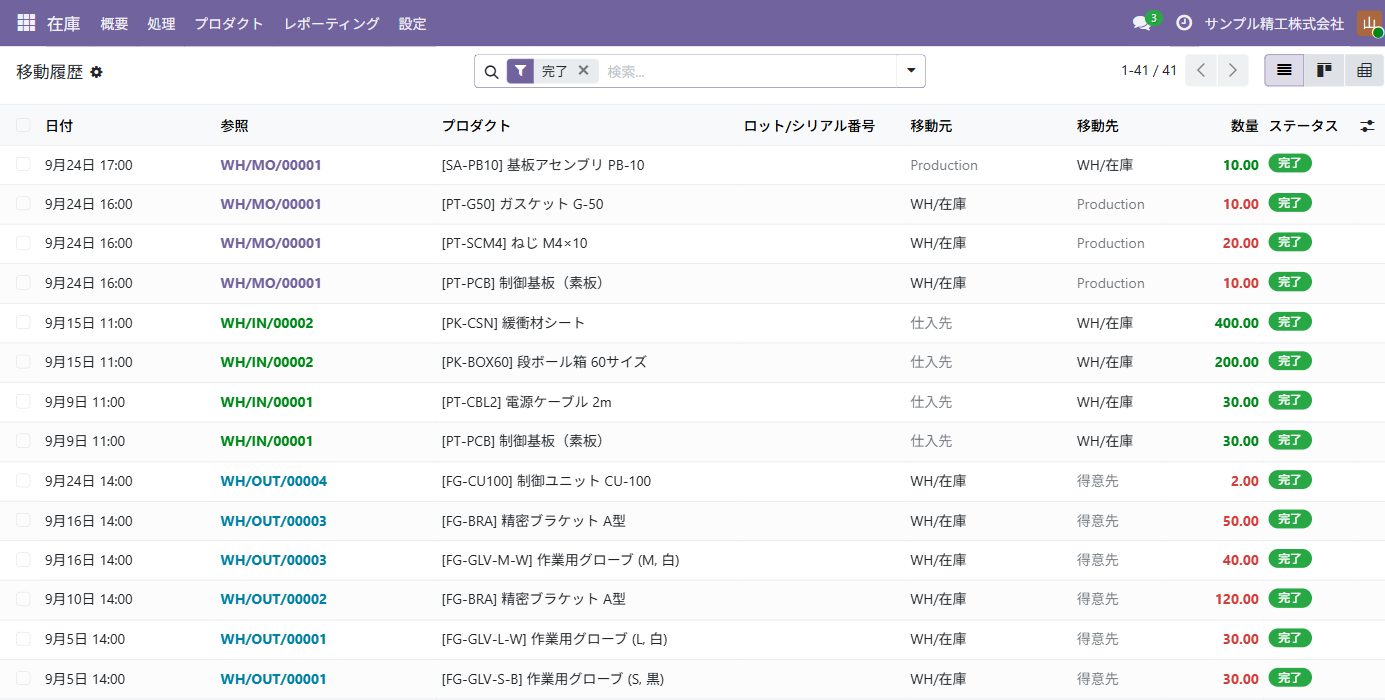Viewport: 1385px width, 700px height.
Task: Click the 2.00 quantity cell
Action: pyautogui.click(x=1245, y=481)
